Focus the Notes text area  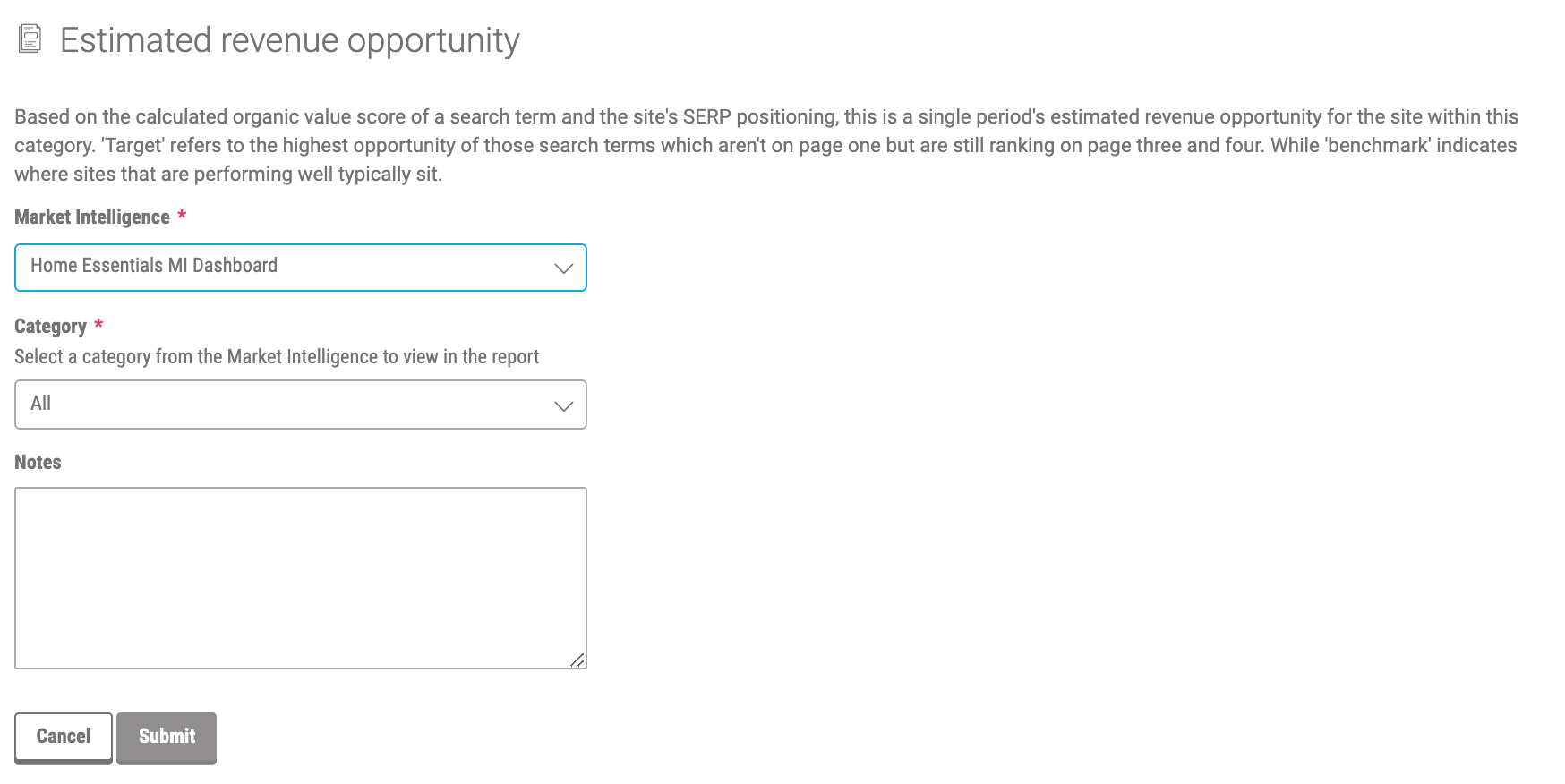301,578
